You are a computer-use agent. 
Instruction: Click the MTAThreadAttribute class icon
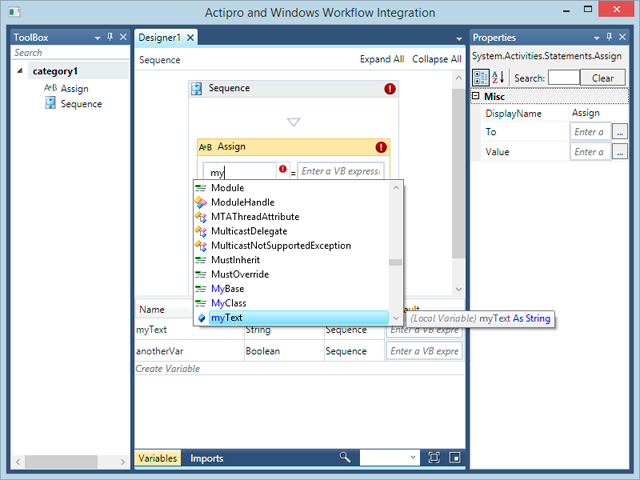(200, 217)
